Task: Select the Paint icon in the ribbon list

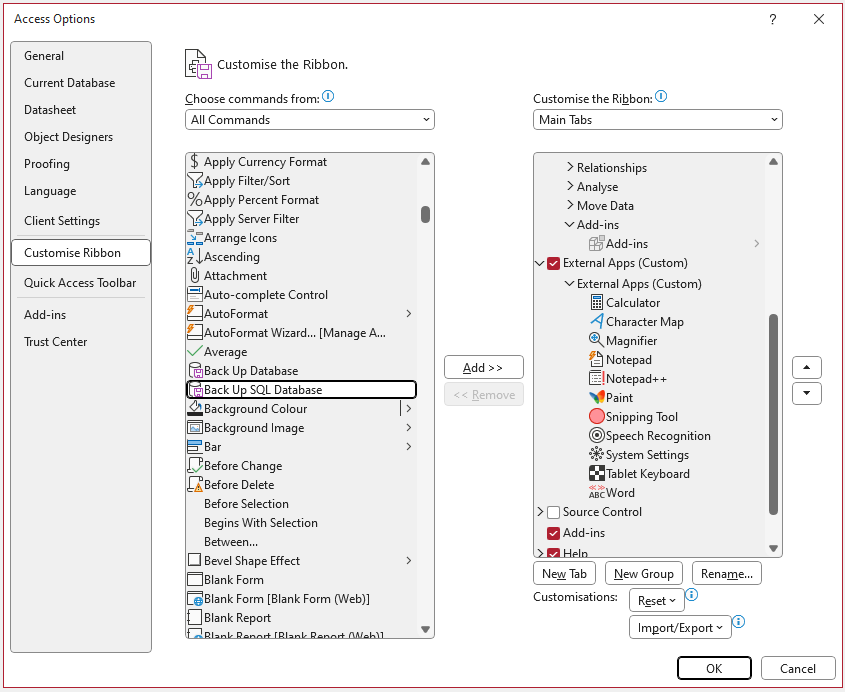Action: click(x=596, y=397)
